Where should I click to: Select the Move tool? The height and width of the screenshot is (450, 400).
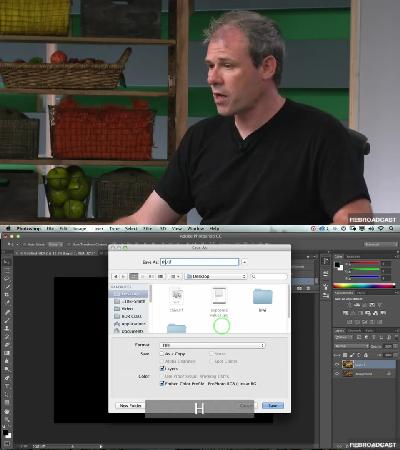click(7, 262)
